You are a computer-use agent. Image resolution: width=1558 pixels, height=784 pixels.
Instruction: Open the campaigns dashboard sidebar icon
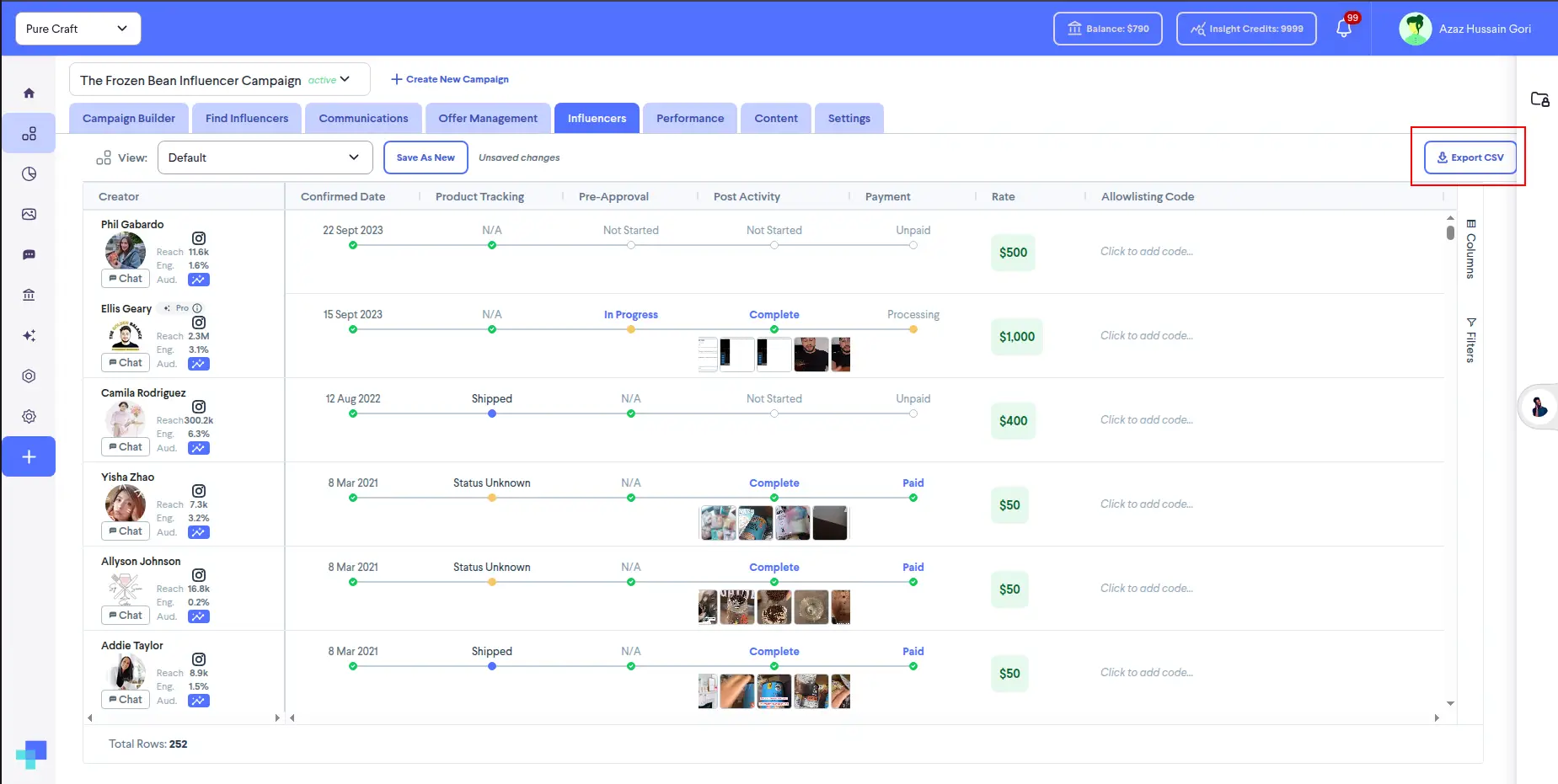tap(29, 134)
